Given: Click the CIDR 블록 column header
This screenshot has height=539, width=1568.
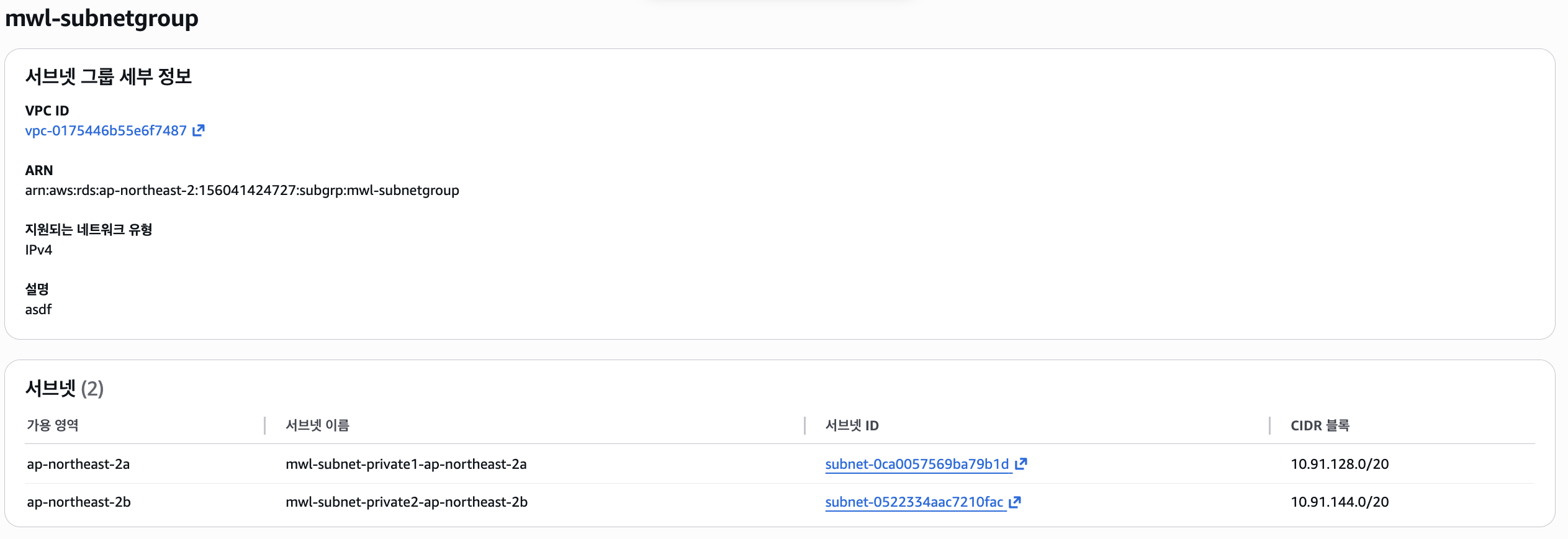Looking at the screenshot, I should click(x=1320, y=425).
